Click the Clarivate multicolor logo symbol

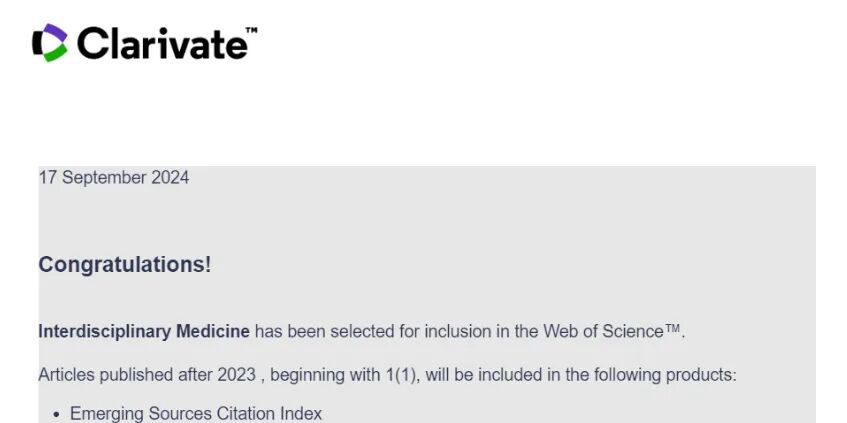point(50,42)
